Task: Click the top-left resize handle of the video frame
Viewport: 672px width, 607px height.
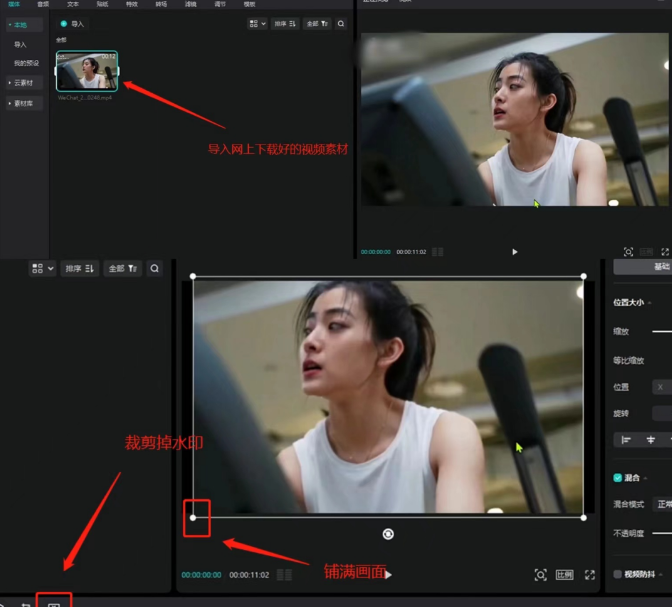Action: (193, 276)
